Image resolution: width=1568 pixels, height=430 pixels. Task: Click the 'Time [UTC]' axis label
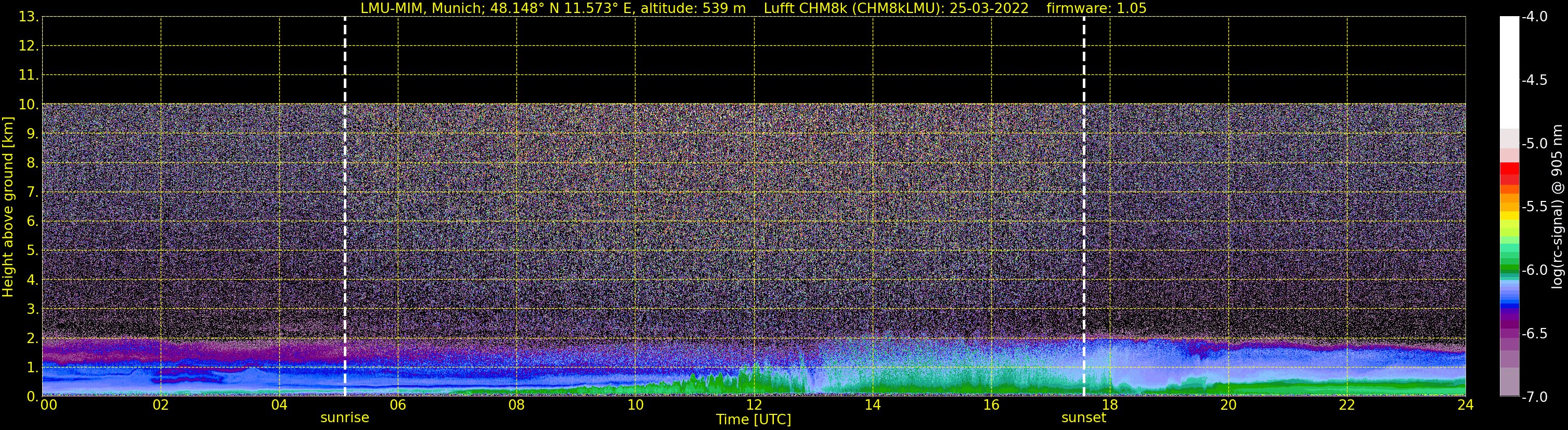754,420
